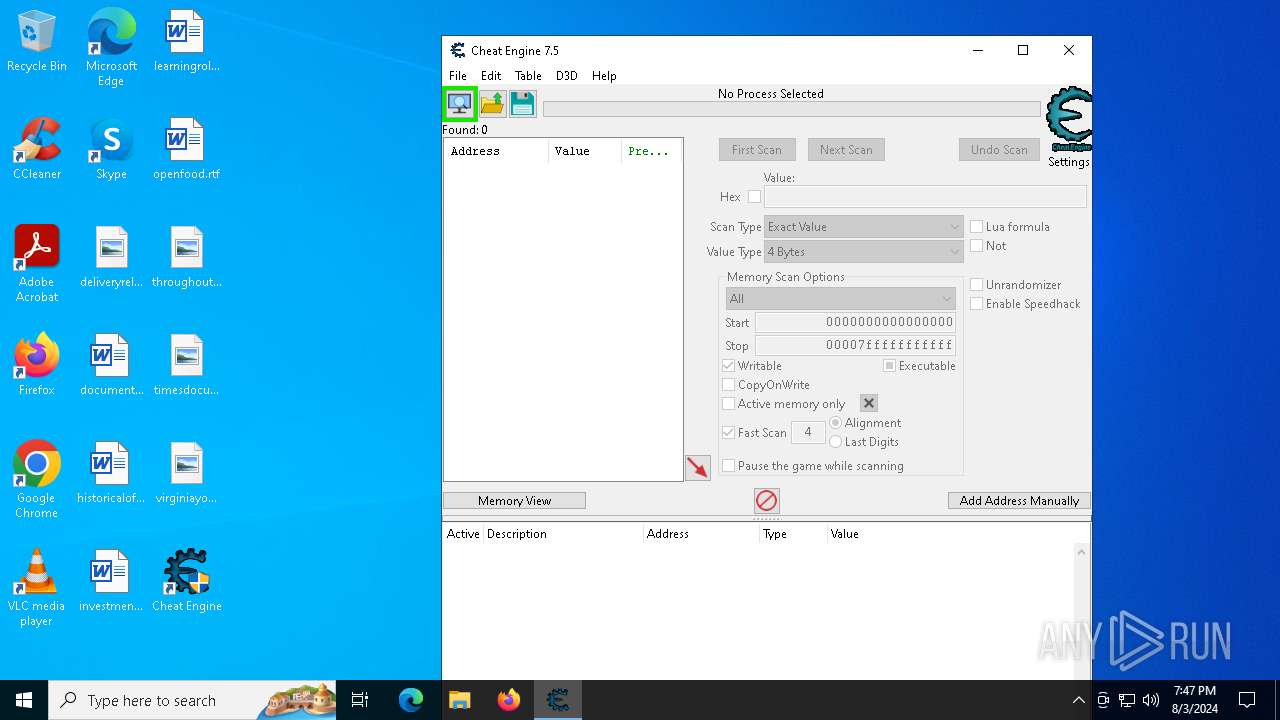Click the open folder load table icon
This screenshot has width=1280, height=720.
492,103
